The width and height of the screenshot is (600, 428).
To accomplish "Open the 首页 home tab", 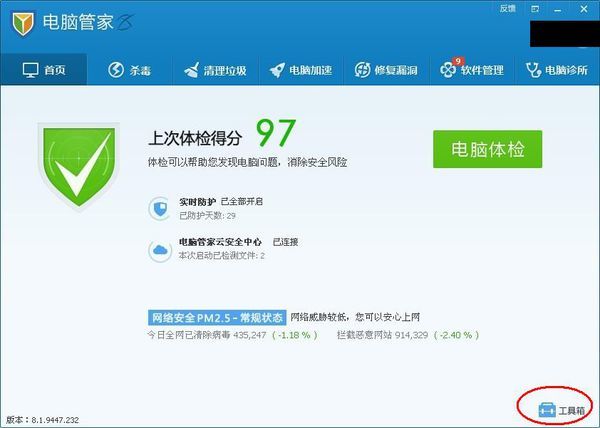I will (44, 70).
